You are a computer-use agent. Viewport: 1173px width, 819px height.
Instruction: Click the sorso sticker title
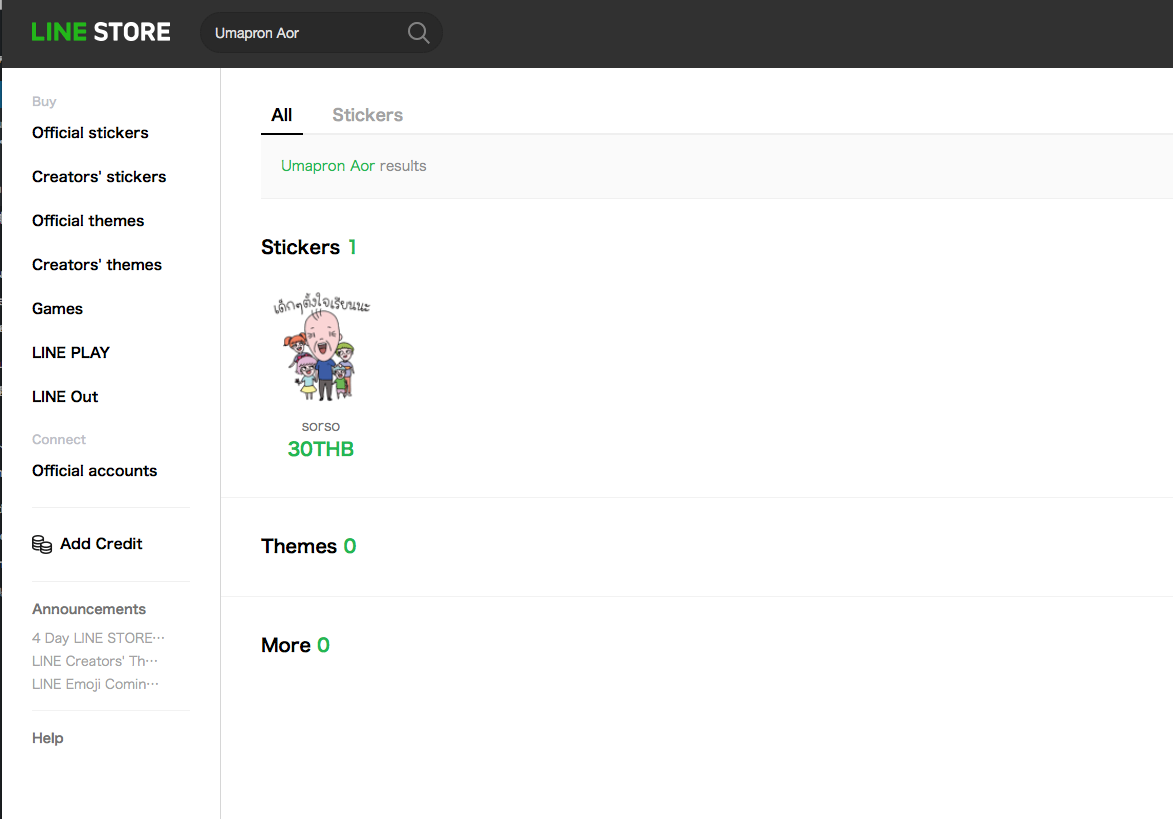click(320, 426)
